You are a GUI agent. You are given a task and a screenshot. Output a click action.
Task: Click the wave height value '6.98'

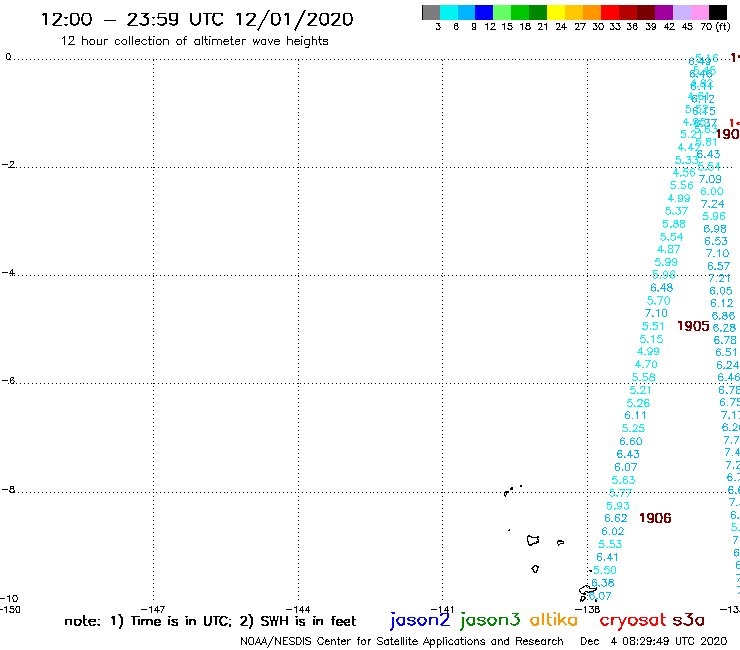coord(715,229)
